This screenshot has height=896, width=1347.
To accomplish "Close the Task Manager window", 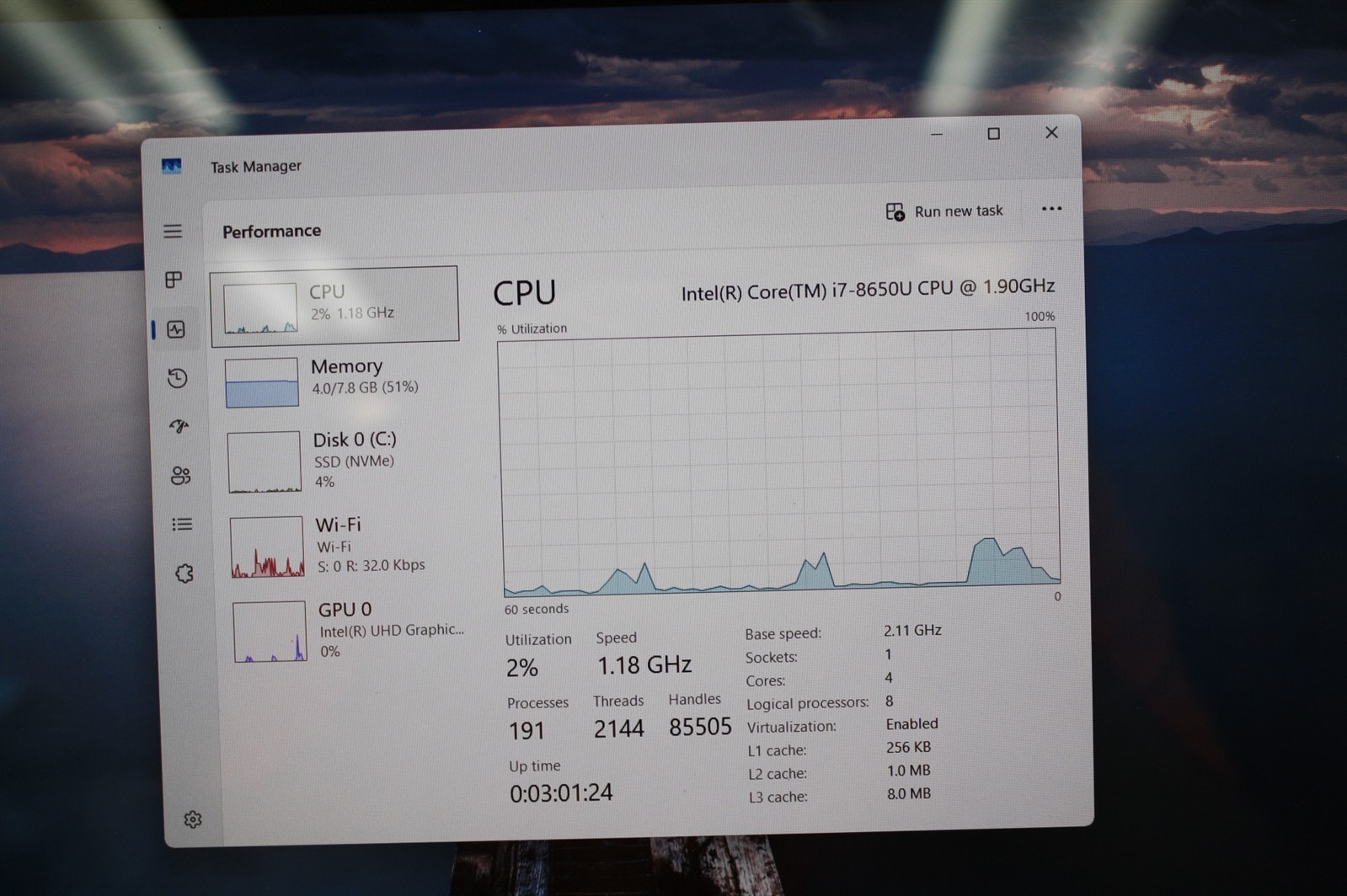I will [1051, 132].
